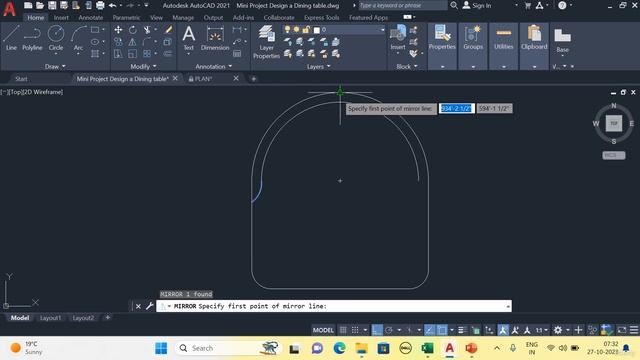Add a new drawing tab with plus button
640x360 pixels.
[253, 79]
